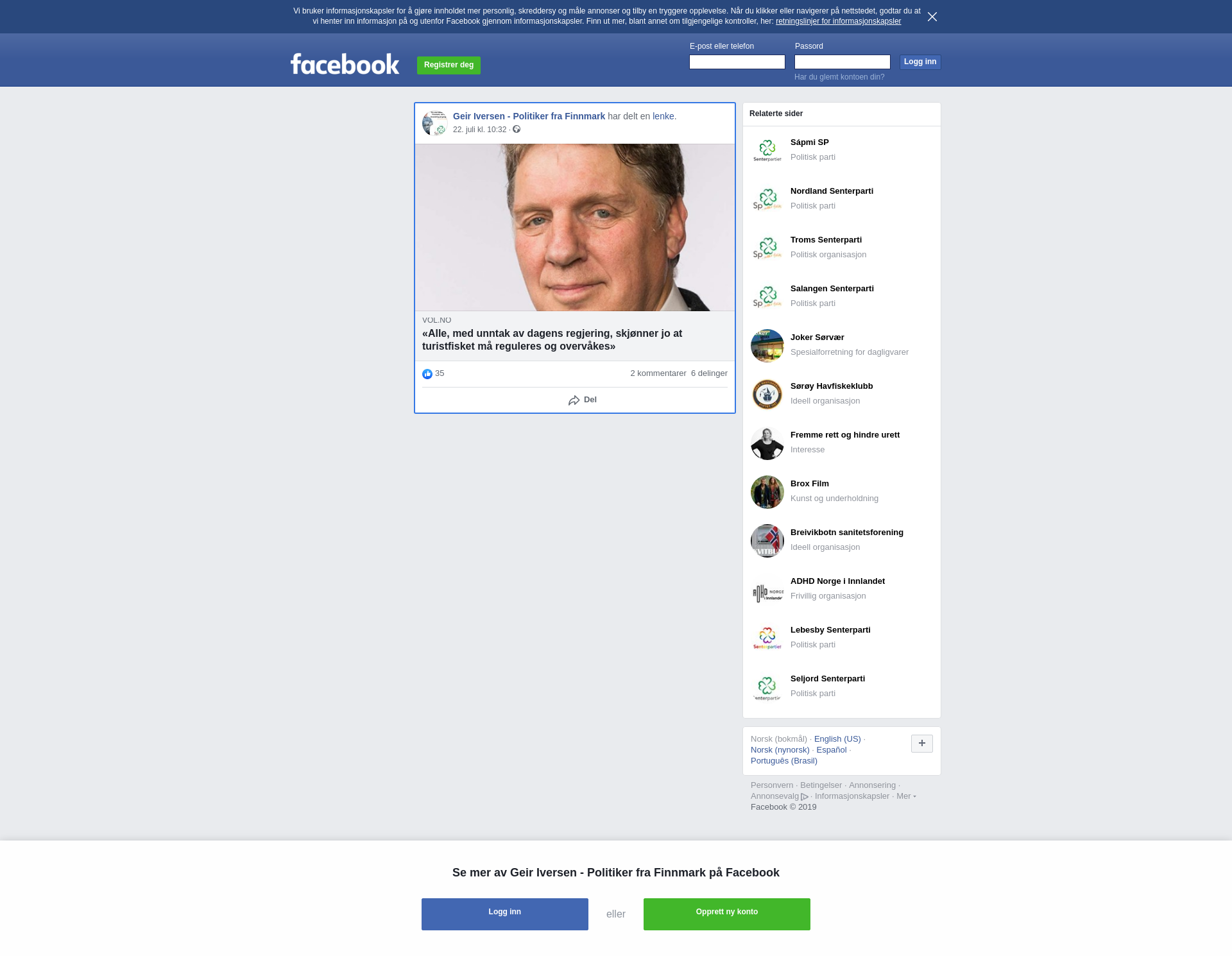Click the header Logg inn button
Screen dimensions: 1232x956
pyautogui.click(x=920, y=62)
